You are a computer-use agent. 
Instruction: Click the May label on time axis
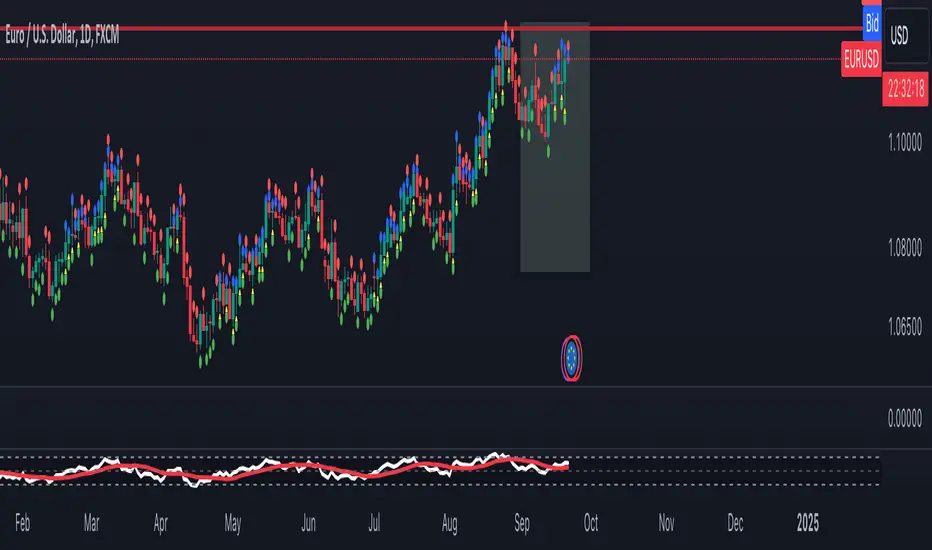(232, 524)
